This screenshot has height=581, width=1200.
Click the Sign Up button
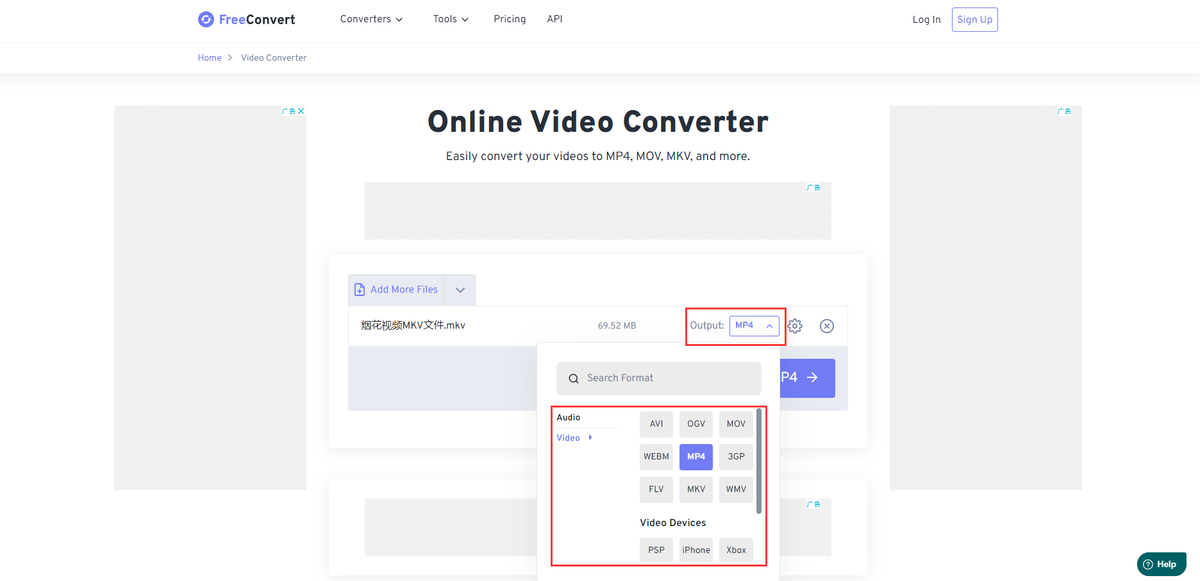974,20
